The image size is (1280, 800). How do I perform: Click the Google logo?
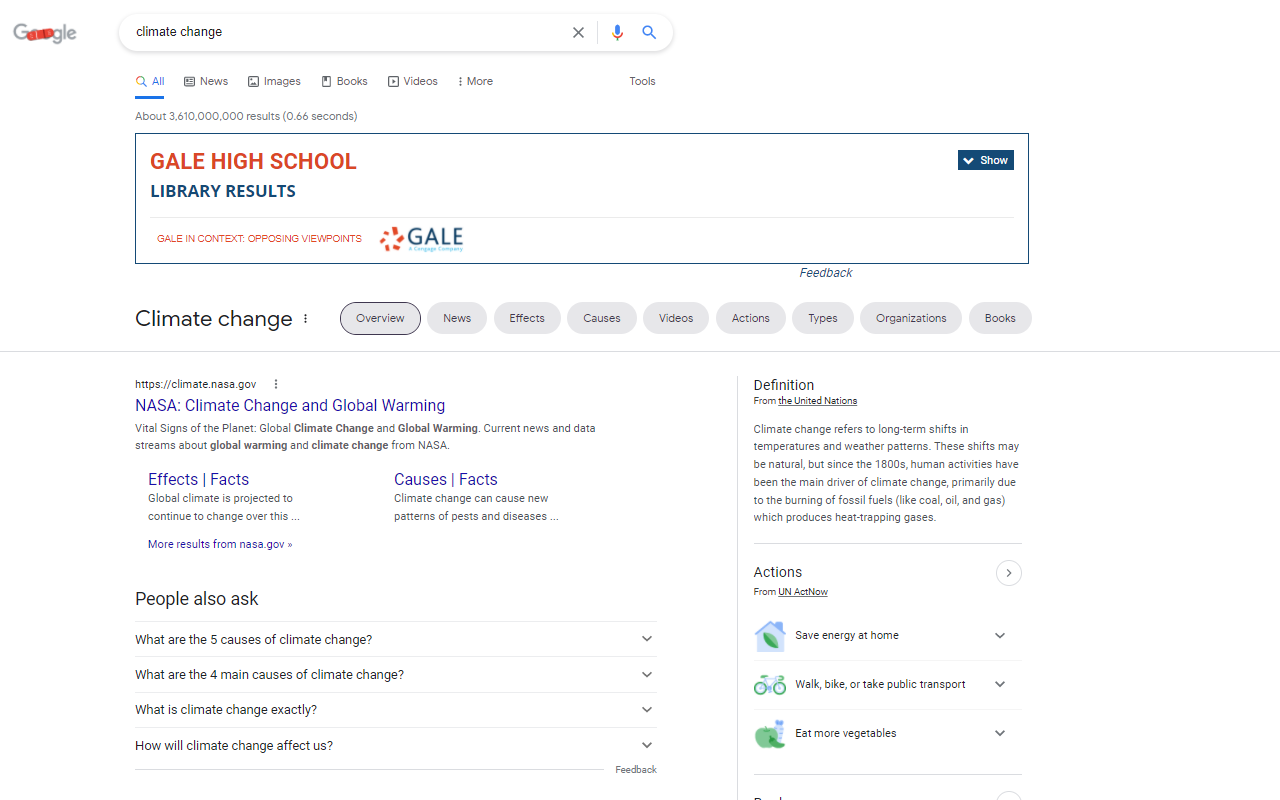click(45, 33)
